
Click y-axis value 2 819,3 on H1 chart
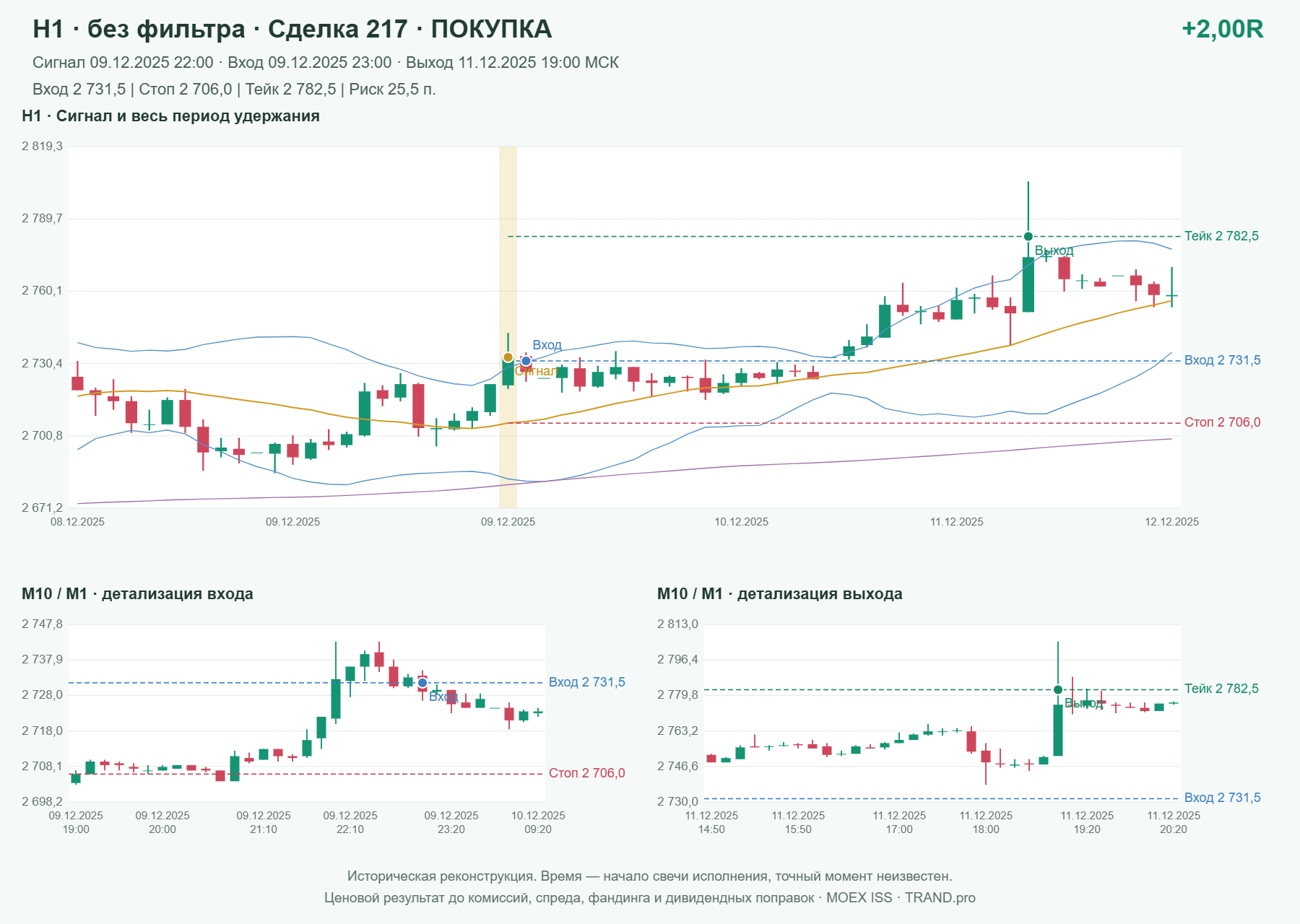[42, 147]
